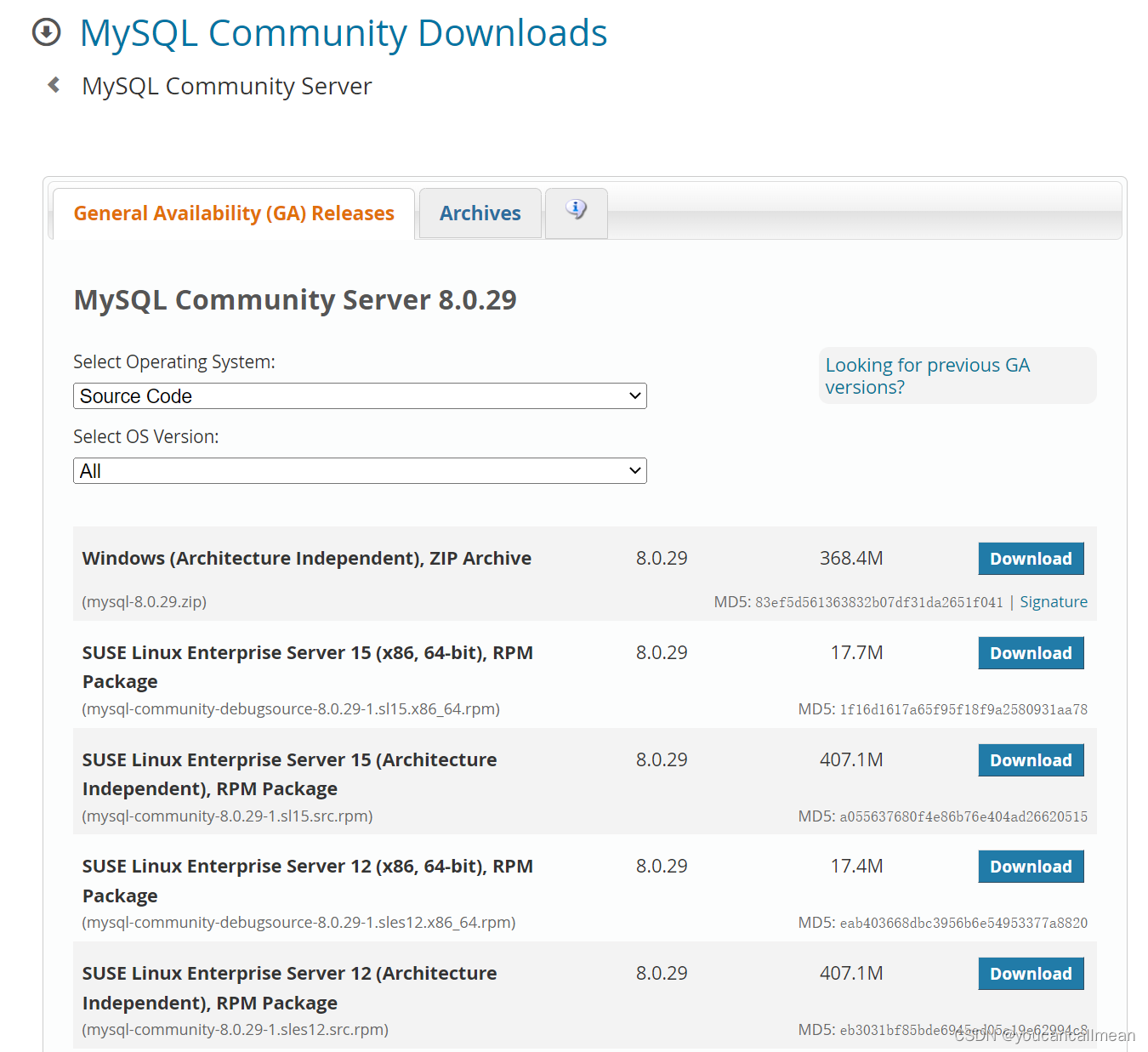Click Windows (Architecture Independent), ZIP Archive title
Viewport: 1148px width, 1052px height.
(307, 559)
